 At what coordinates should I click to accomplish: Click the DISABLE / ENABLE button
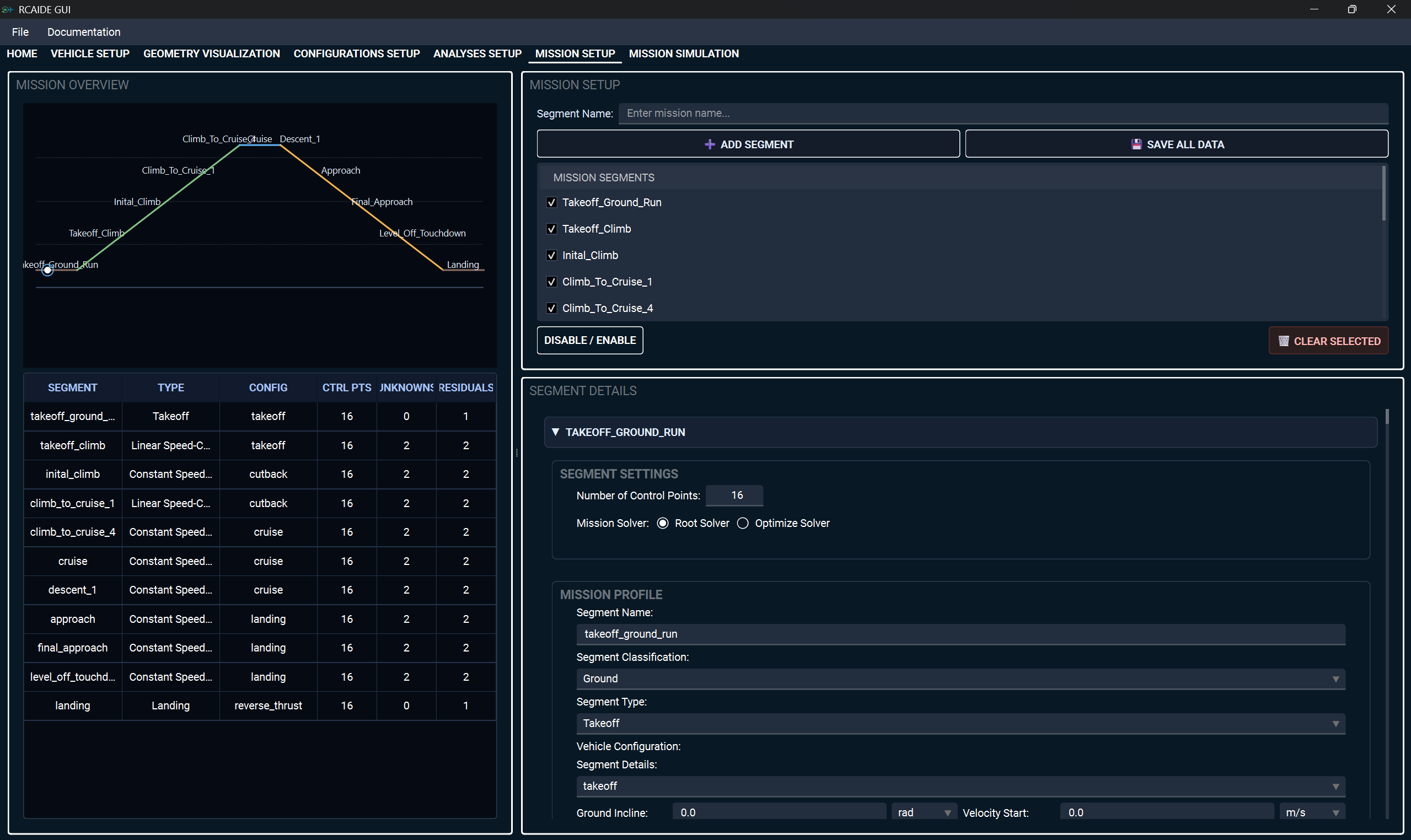click(589, 340)
